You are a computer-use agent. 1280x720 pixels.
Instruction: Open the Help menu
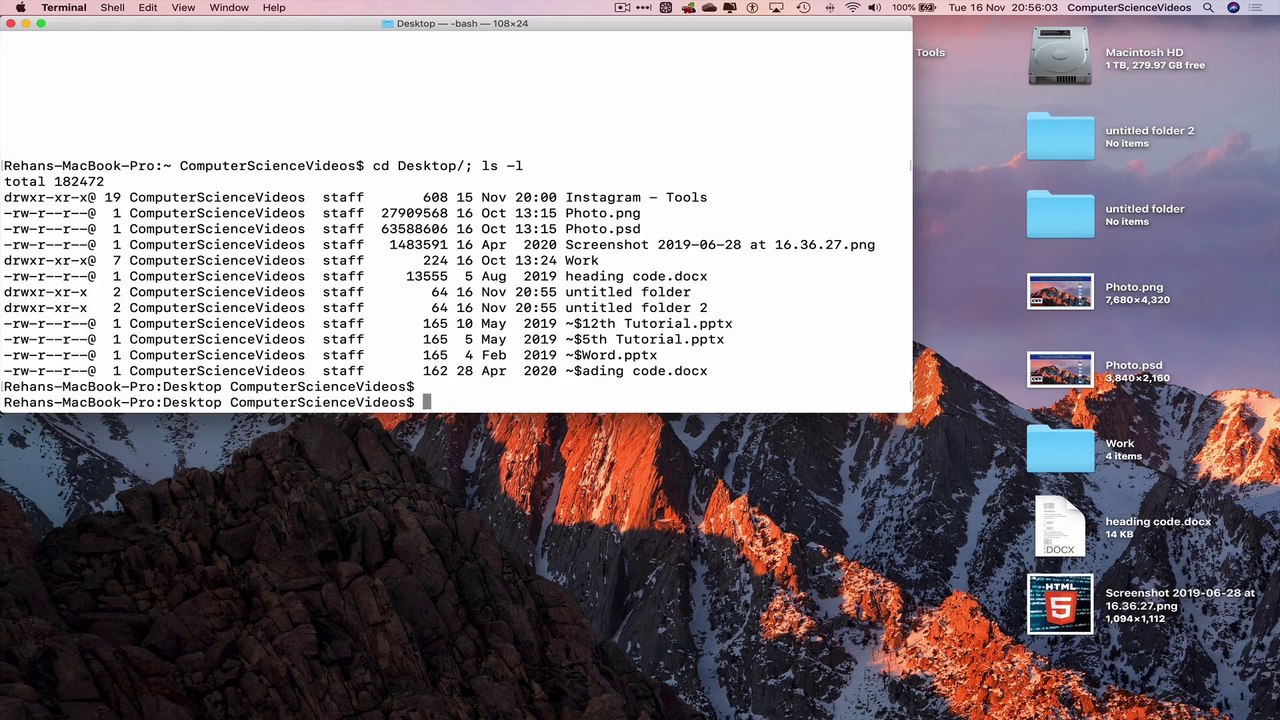(x=274, y=7)
